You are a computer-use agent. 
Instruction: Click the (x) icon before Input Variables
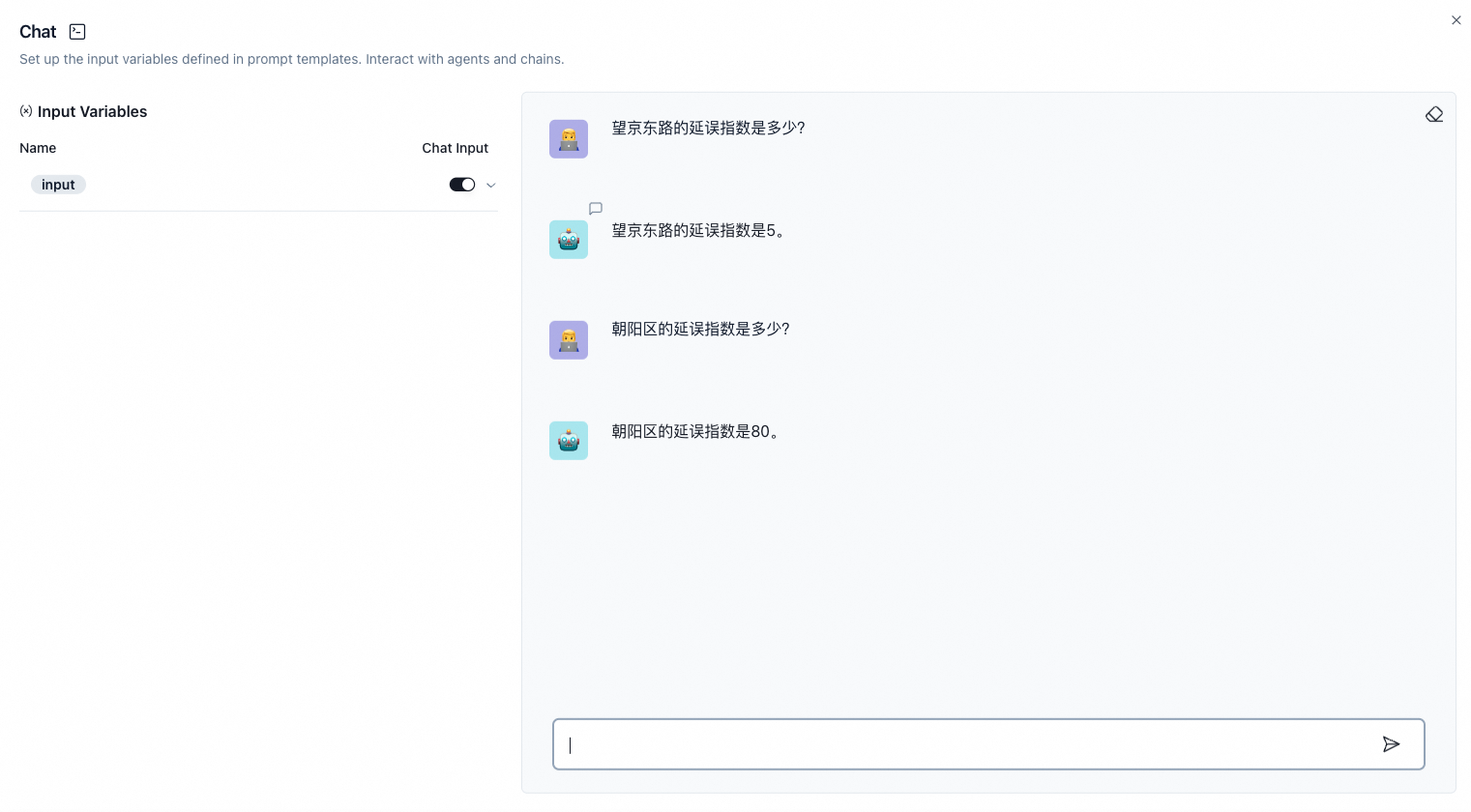point(26,110)
